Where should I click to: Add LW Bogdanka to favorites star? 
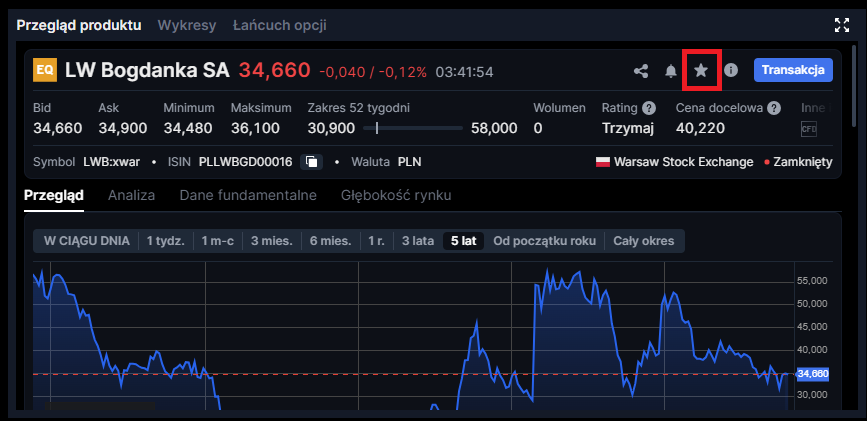point(701,70)
